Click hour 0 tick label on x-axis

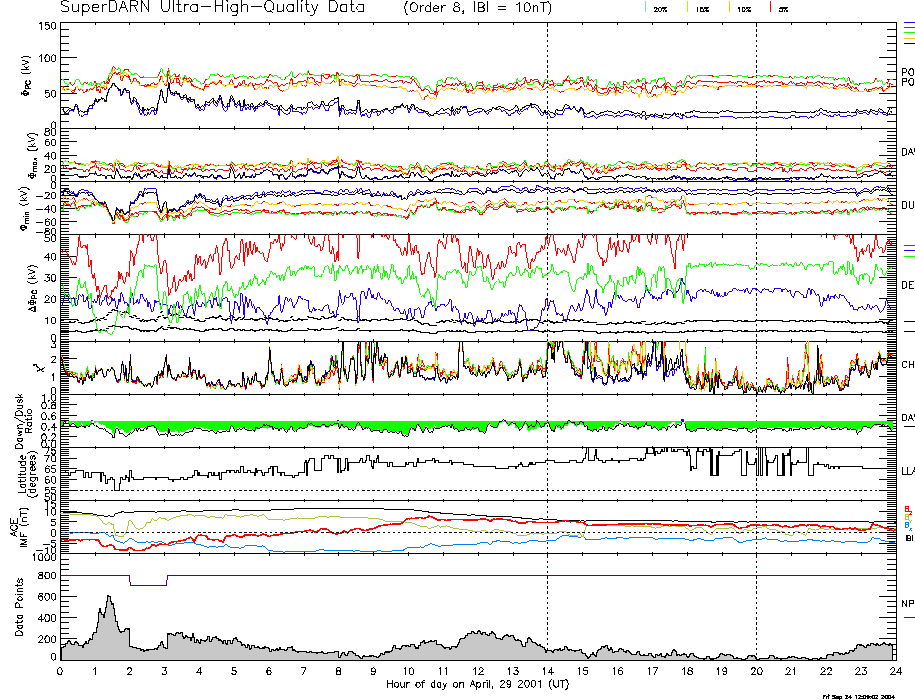(61, 672)
